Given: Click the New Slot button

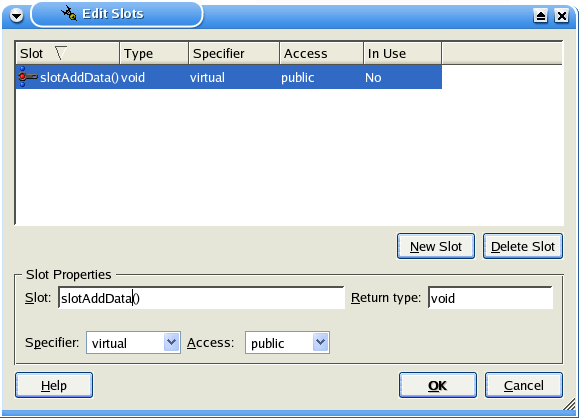Looking at the screenshot, I should tap(436, 246).
